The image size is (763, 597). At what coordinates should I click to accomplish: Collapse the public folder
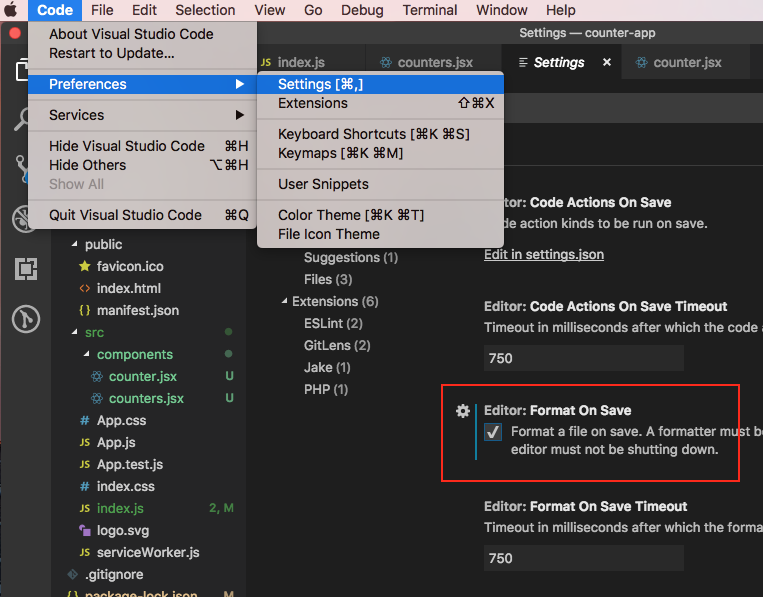click(74, 244)
